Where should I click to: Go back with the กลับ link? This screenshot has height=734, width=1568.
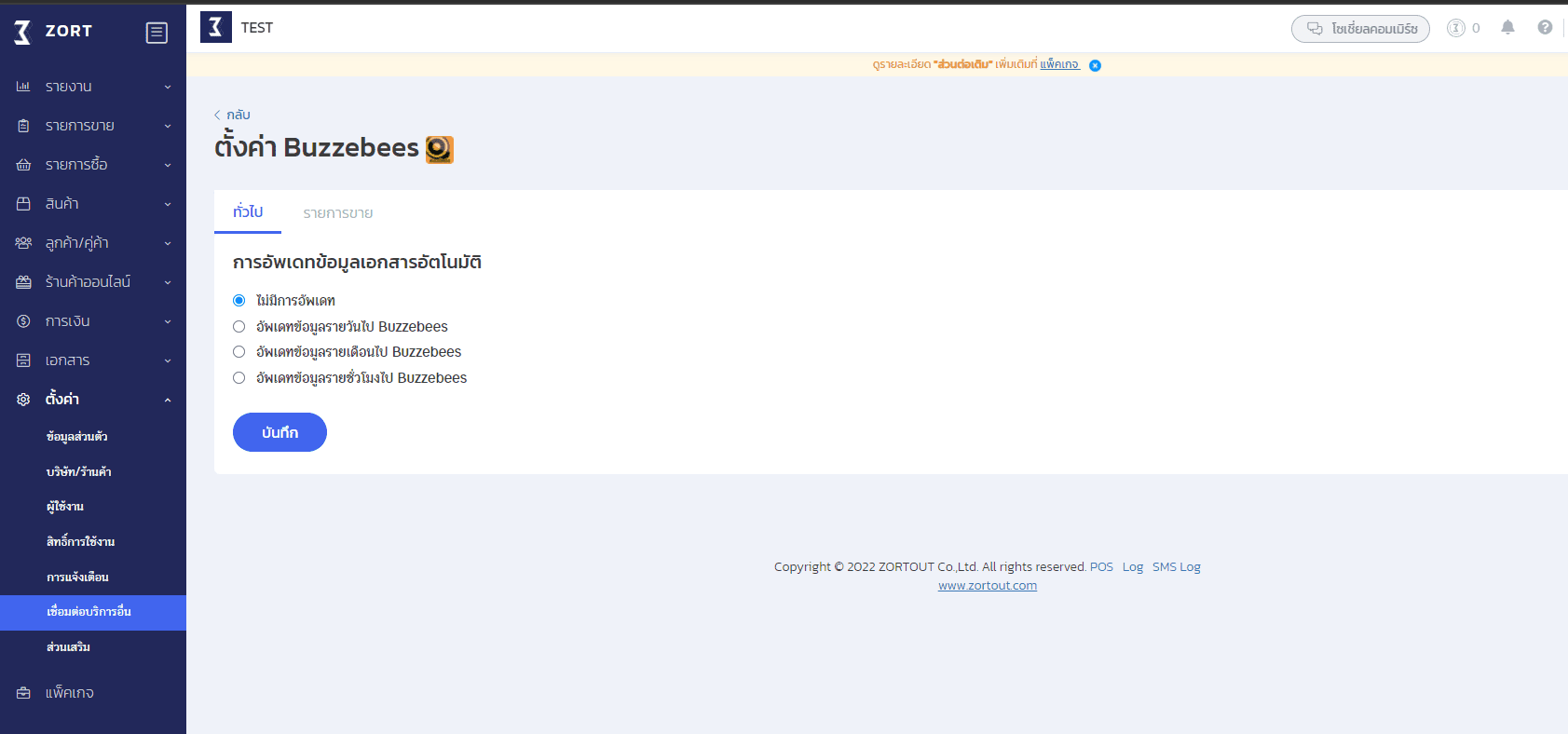click(232, 115)
